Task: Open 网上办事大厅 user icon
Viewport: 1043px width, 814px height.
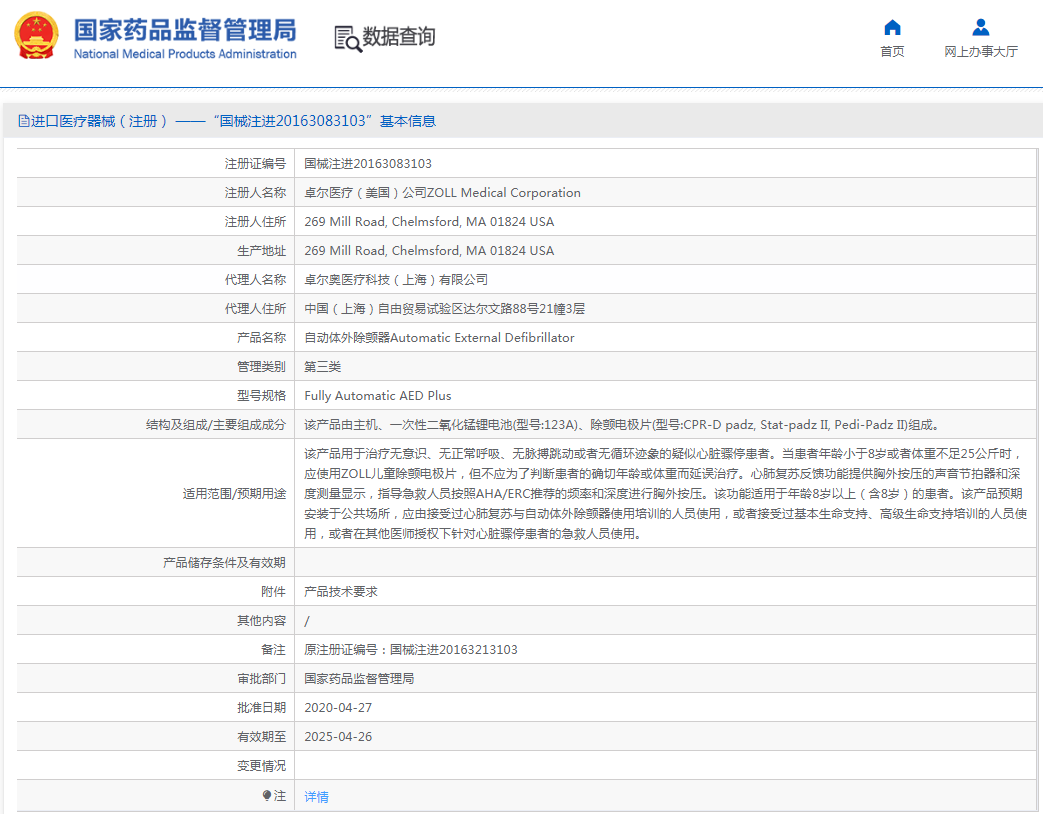Action: click(980, 27)
